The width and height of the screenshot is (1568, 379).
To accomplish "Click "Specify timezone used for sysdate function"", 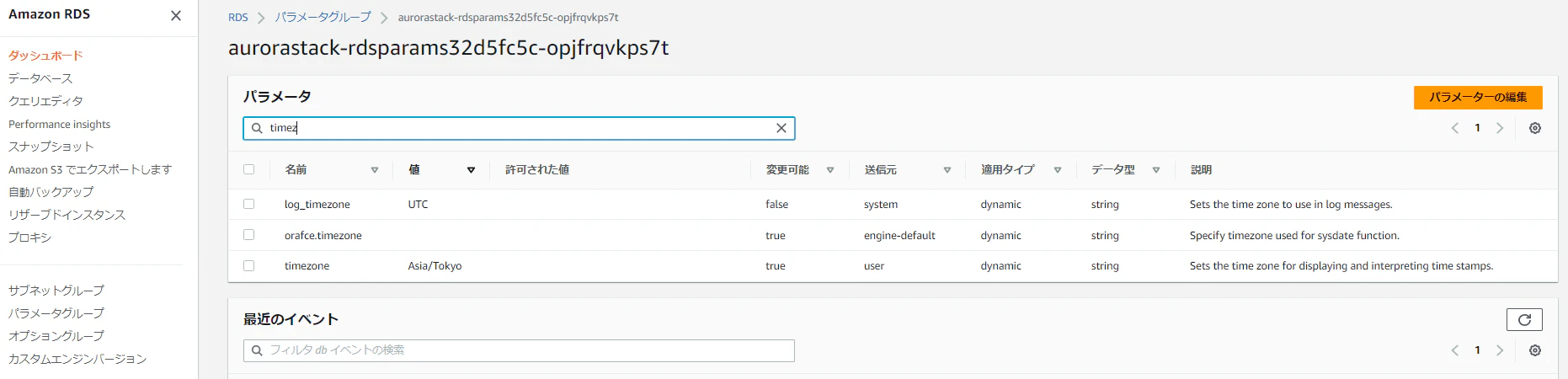I will pos(1294,236).
